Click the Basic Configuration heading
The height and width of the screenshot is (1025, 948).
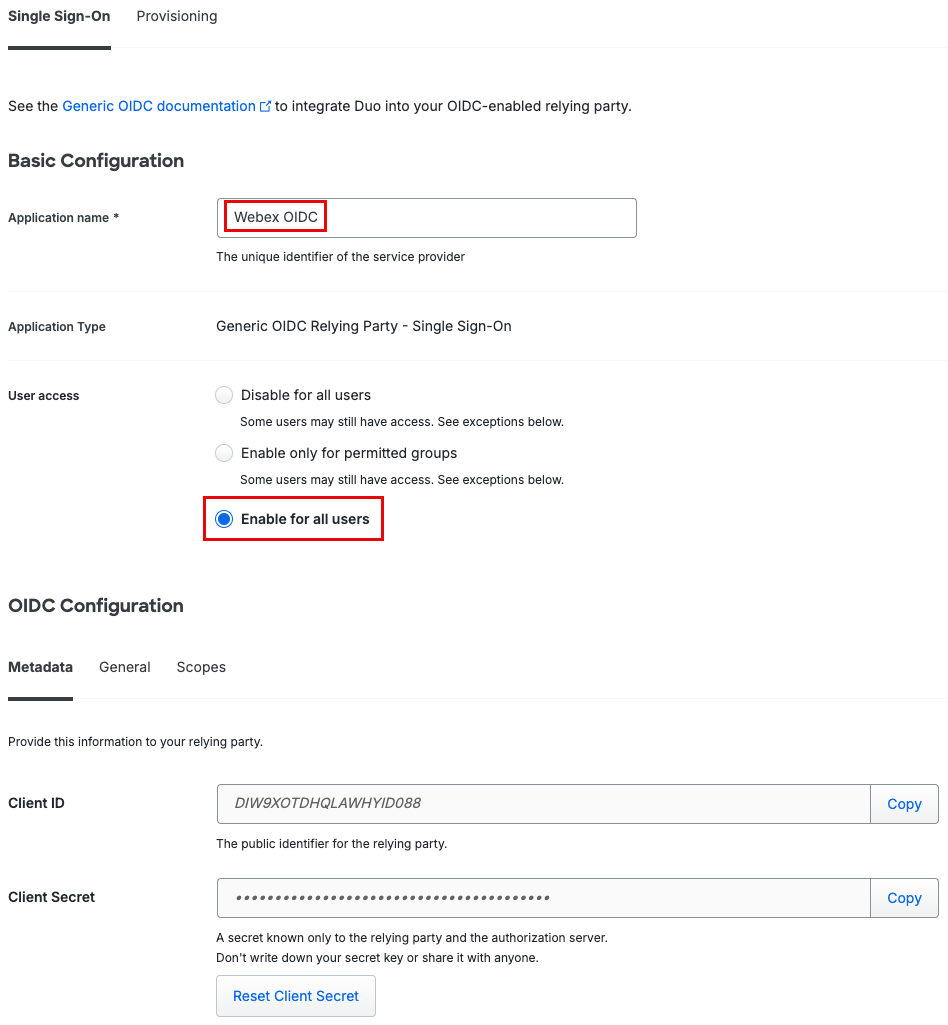click(x=96, y=161)
